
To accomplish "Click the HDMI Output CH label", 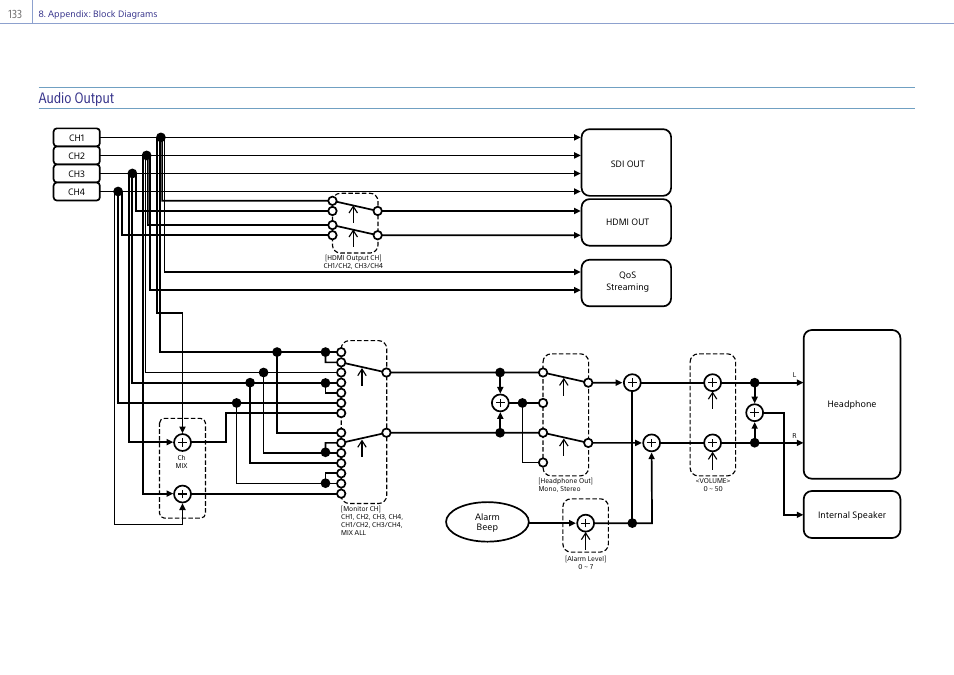I will 353,257.
